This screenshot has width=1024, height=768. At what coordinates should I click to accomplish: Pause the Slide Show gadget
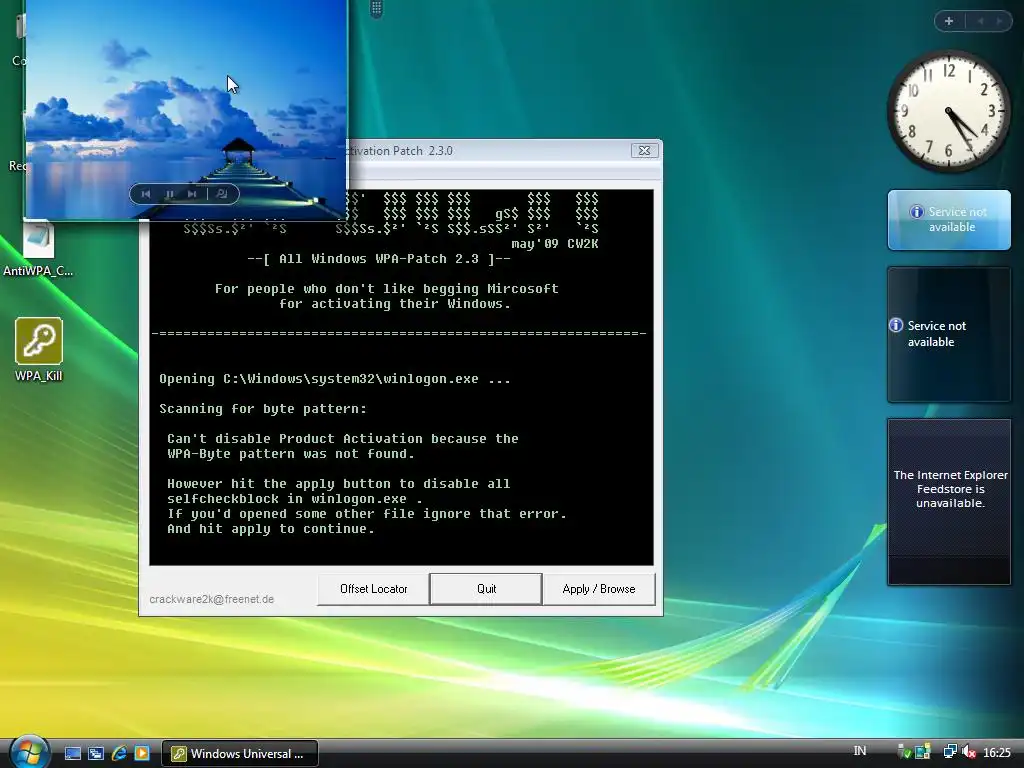pos(169,194)
